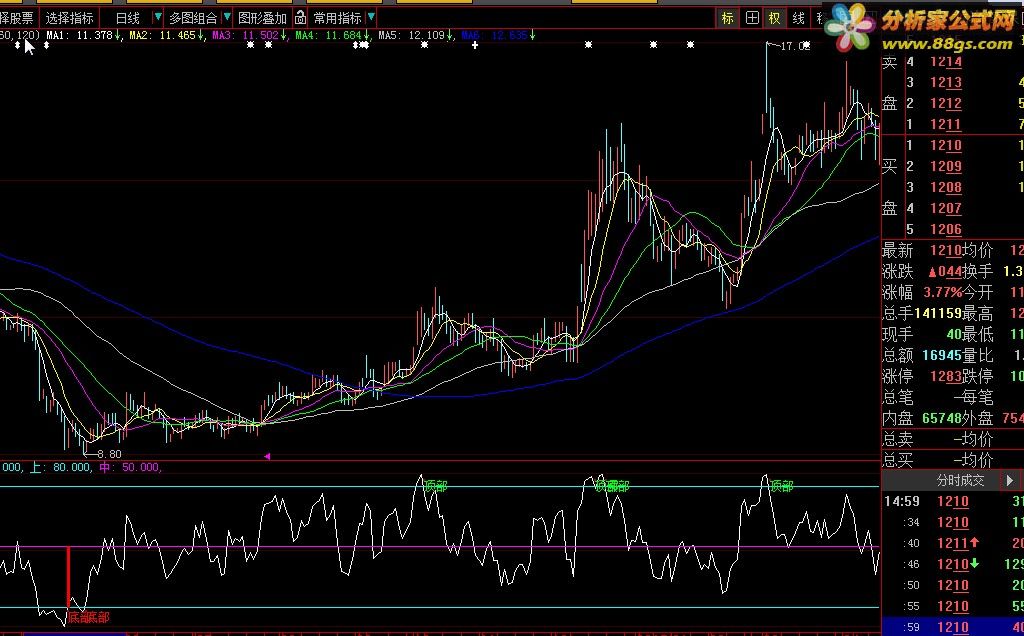
Task: Click the 最新 latest price value 1210
Action: click(x=946, y=250)
